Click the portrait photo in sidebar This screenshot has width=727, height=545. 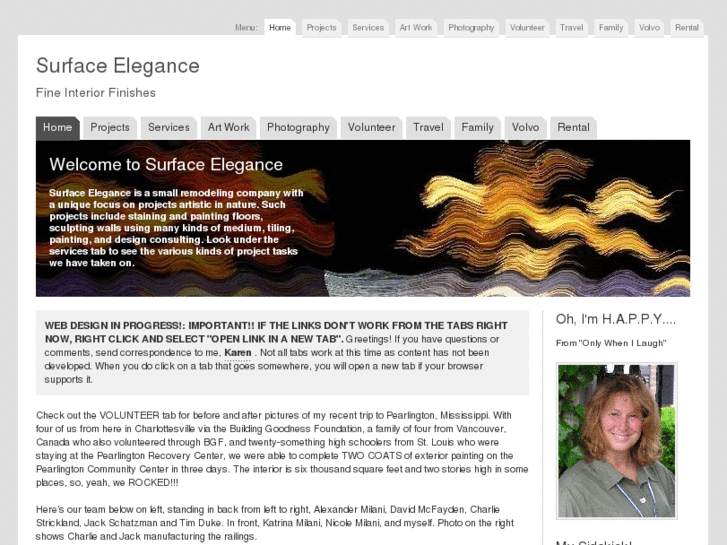pos(617,441)
